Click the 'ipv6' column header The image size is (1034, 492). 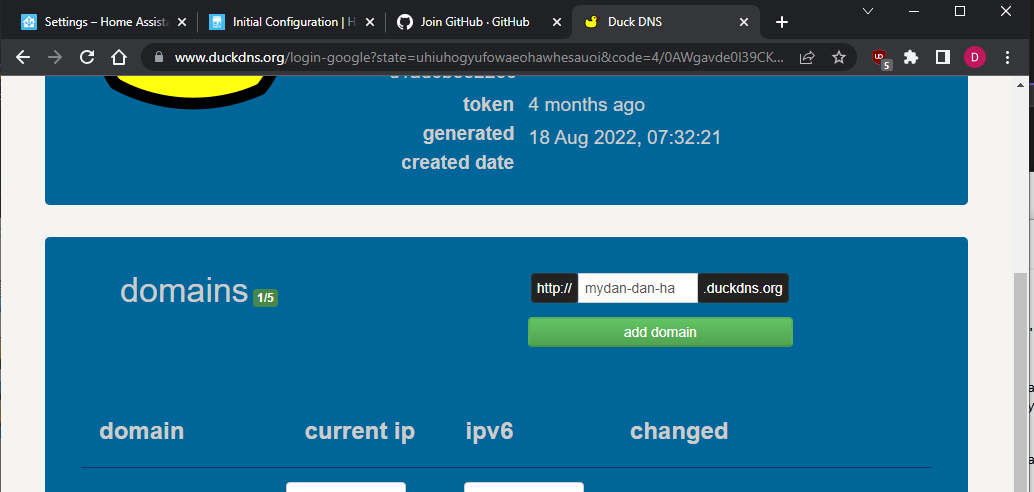[489, 432]
